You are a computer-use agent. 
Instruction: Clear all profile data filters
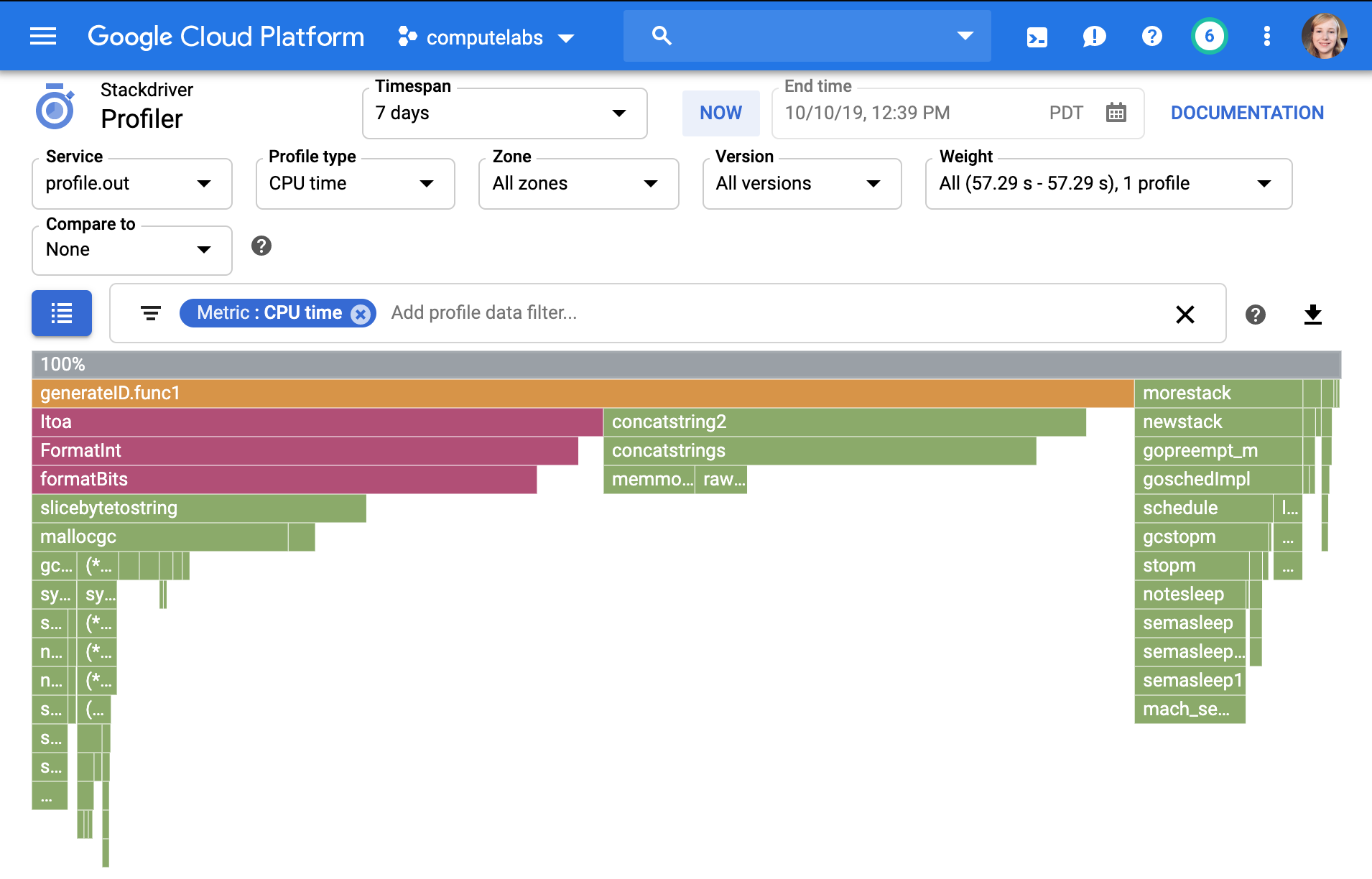(x=1185, y=314)
